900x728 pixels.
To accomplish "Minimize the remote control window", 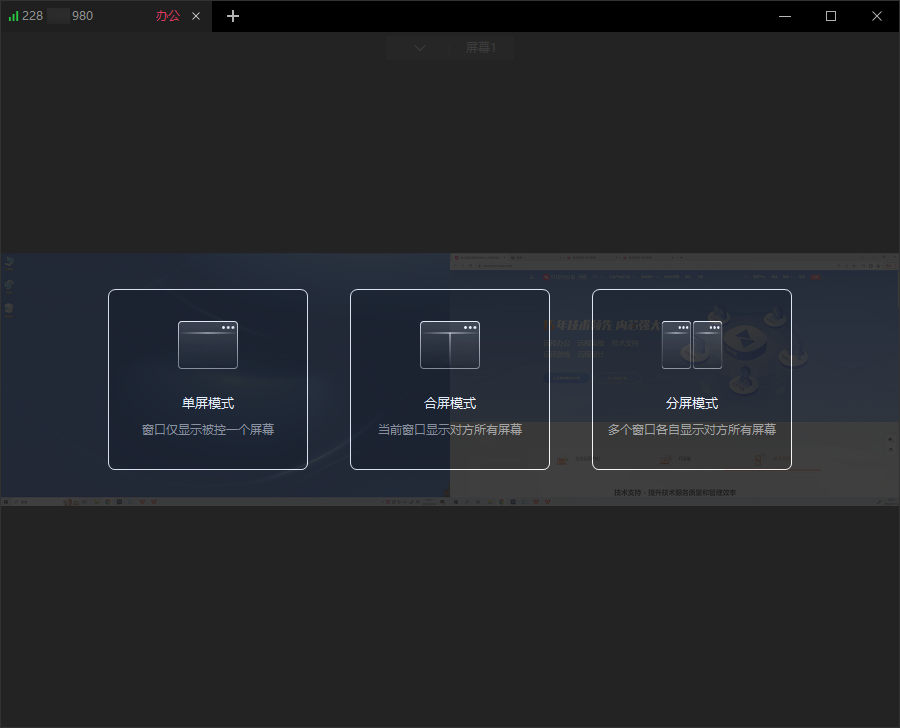I will (x=785, y=16).
